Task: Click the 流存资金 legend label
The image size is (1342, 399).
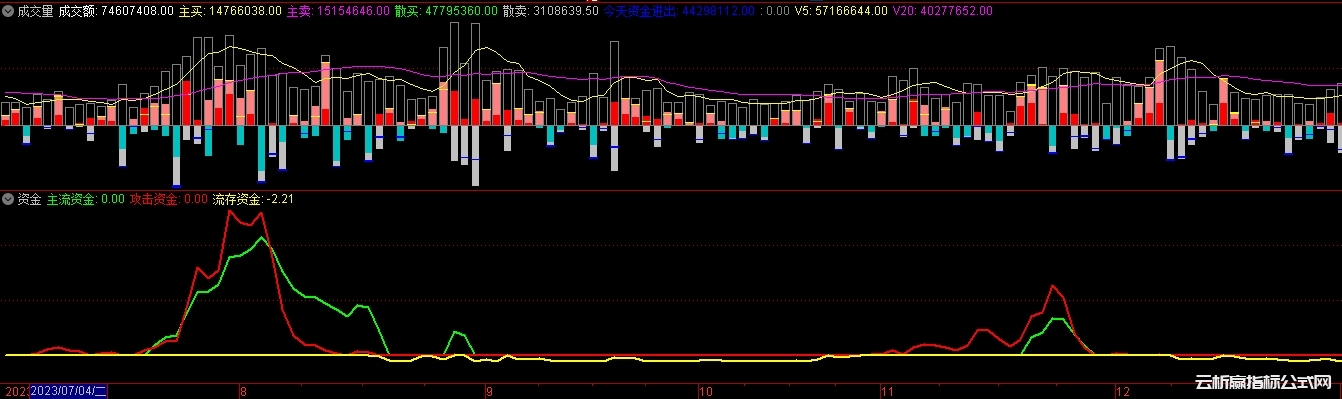Action: [253, 200]
